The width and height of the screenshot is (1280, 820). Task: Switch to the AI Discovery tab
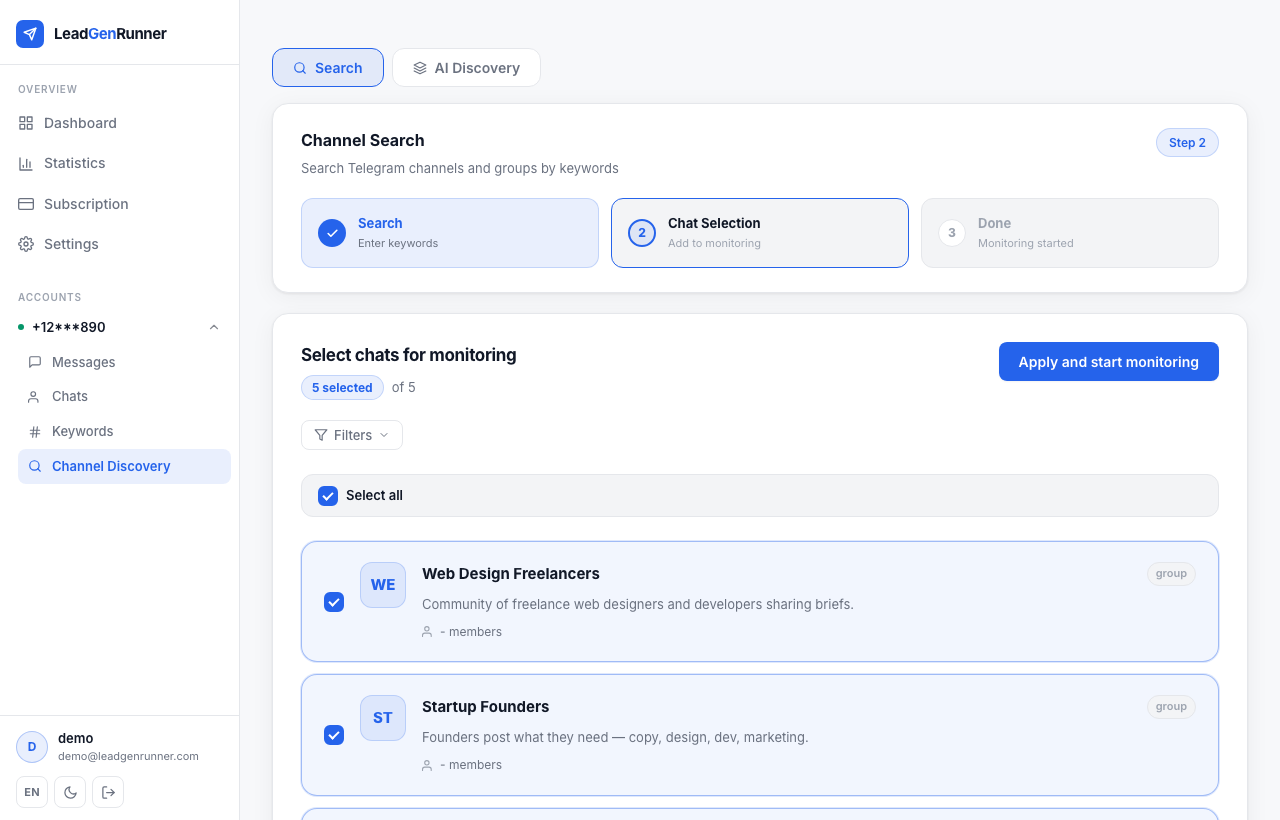466,68
